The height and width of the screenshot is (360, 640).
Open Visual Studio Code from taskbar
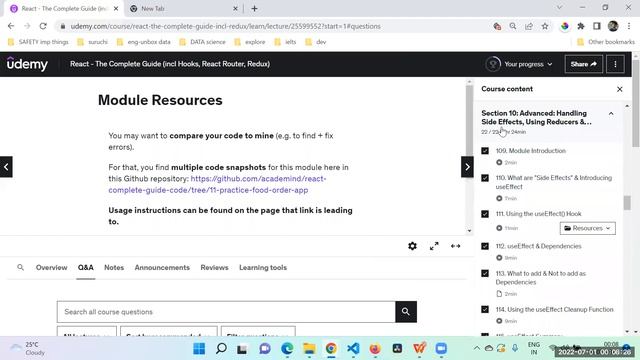353,349
